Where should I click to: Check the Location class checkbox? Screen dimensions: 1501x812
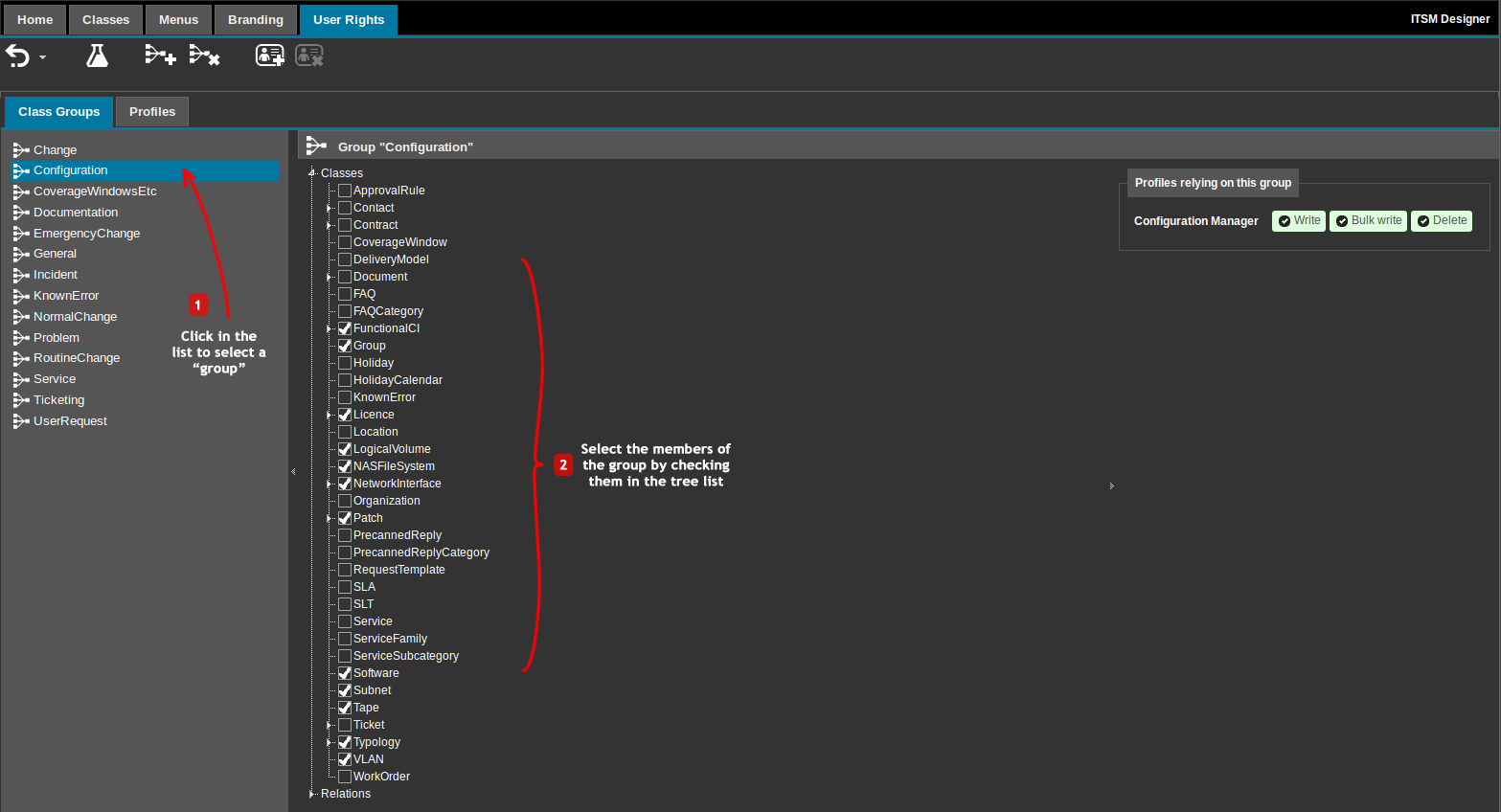[x=345, y=432]
